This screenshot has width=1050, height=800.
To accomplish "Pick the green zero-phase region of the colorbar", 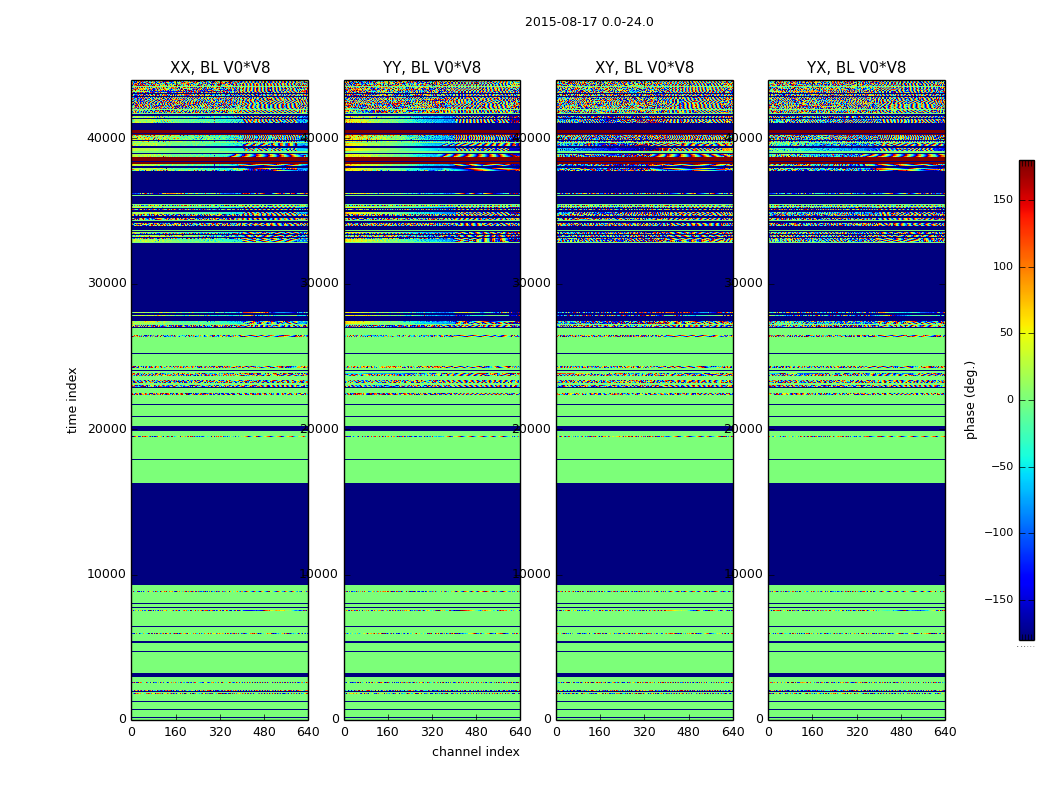I will tap(1026, 400).
